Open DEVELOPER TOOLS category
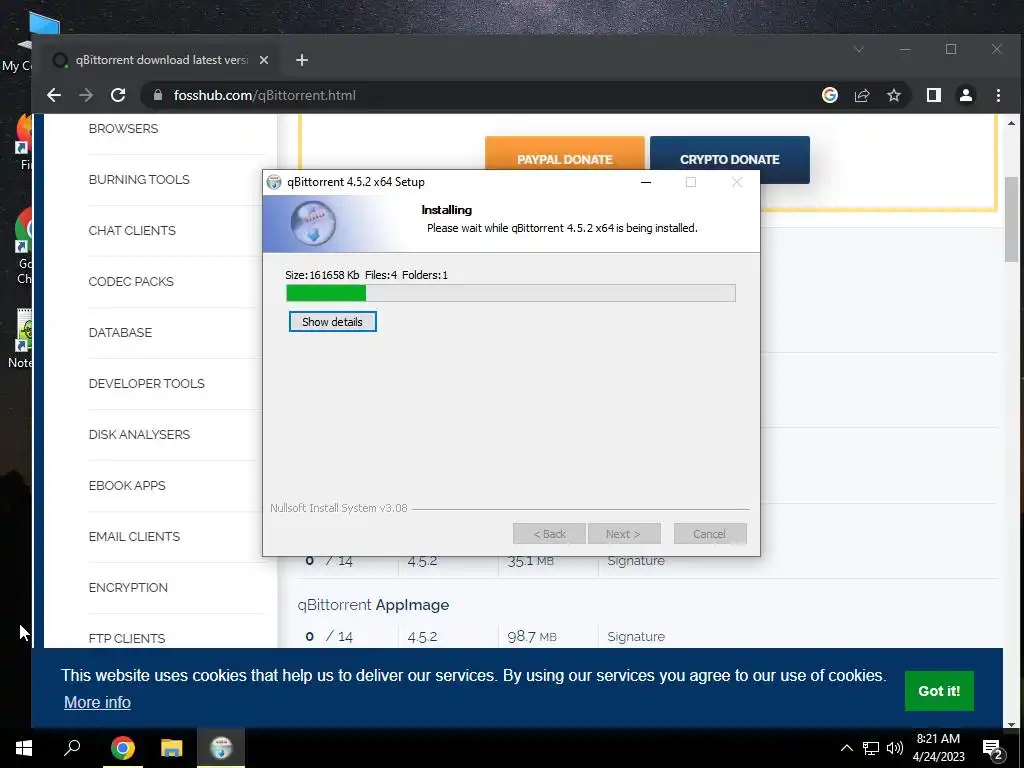 (x=146, y=383)
